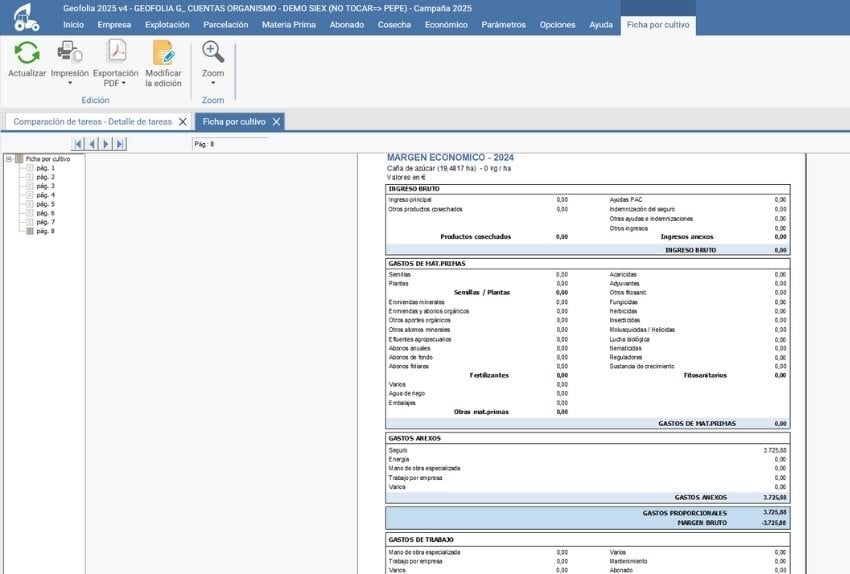Open the Zoom dropdown arrow
Viewport: 850px width, 574px height.
pyautogui.click(x=213, y=83)
